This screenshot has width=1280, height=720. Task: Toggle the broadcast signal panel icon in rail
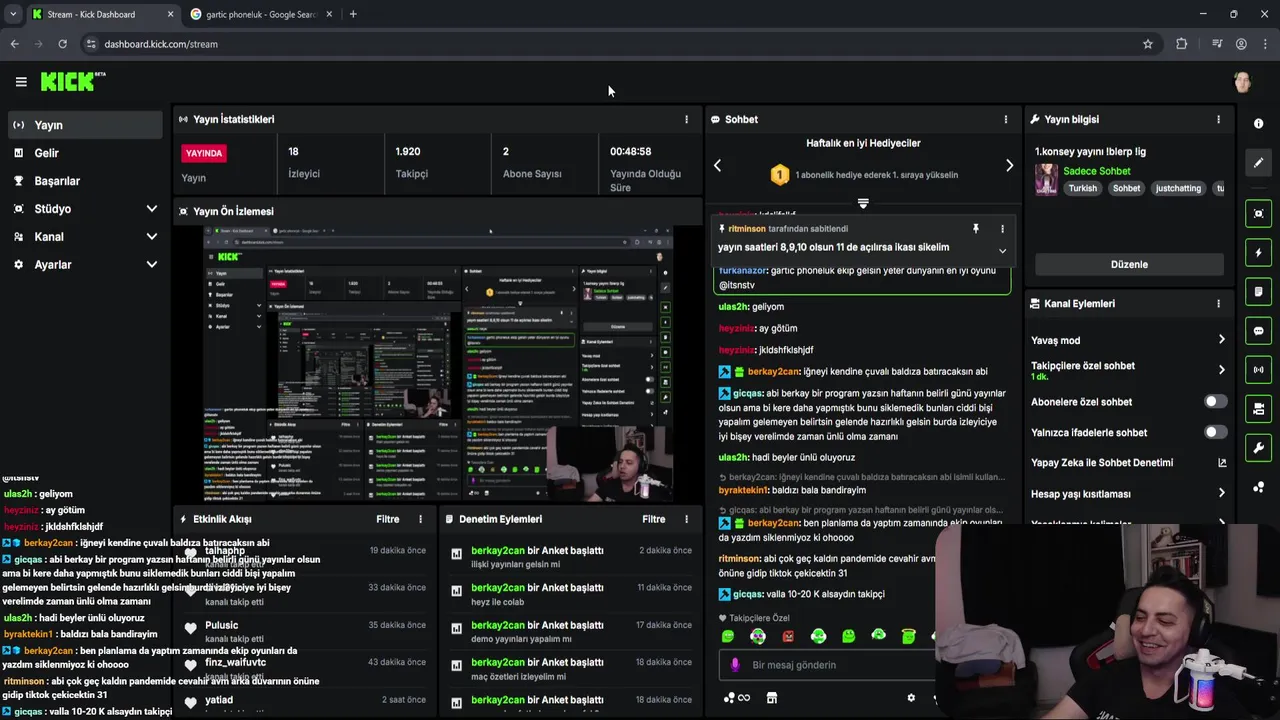click(1258, 370)
